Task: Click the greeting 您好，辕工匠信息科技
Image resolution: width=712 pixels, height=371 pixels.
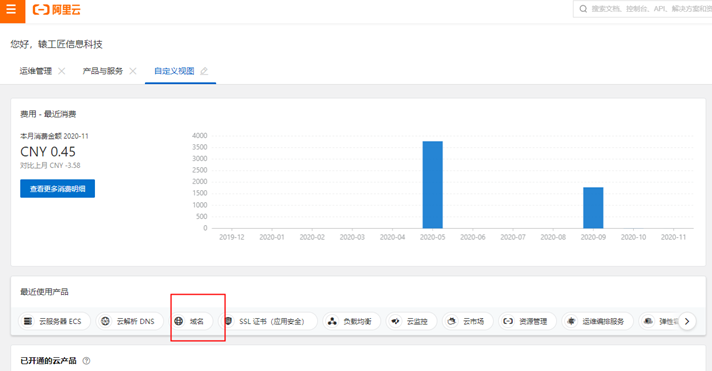Action: pyautogui.click(x=57, y=44)
